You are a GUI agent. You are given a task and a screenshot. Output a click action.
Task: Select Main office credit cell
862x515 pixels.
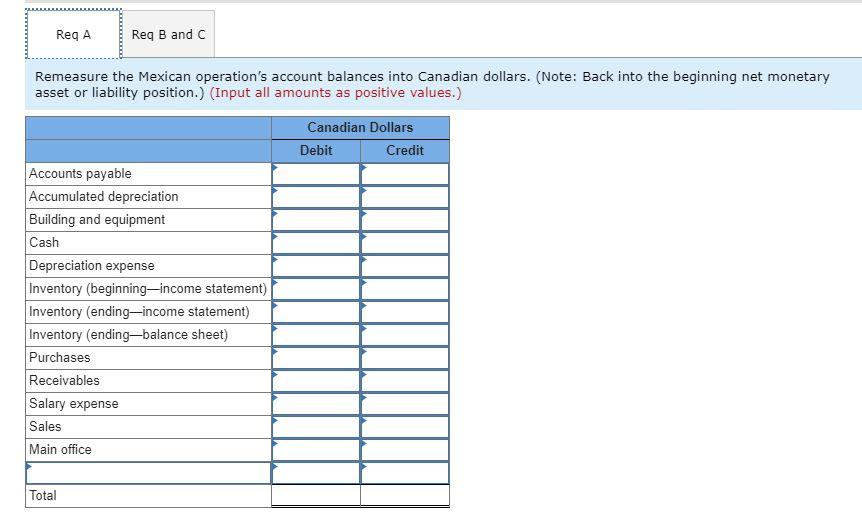[x=405, y=451]
